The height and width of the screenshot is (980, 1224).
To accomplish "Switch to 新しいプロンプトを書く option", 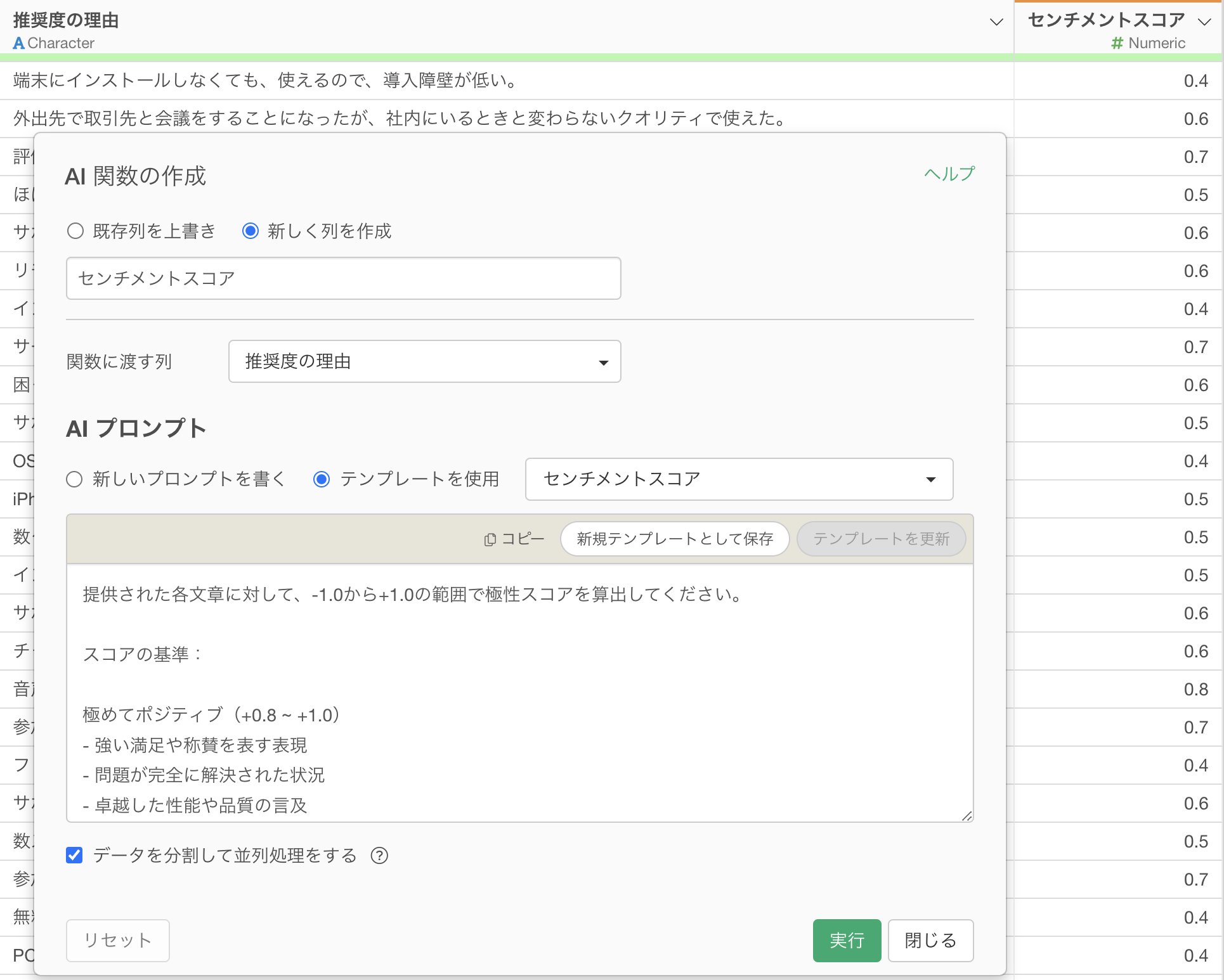I will click(x=74, y=479).
